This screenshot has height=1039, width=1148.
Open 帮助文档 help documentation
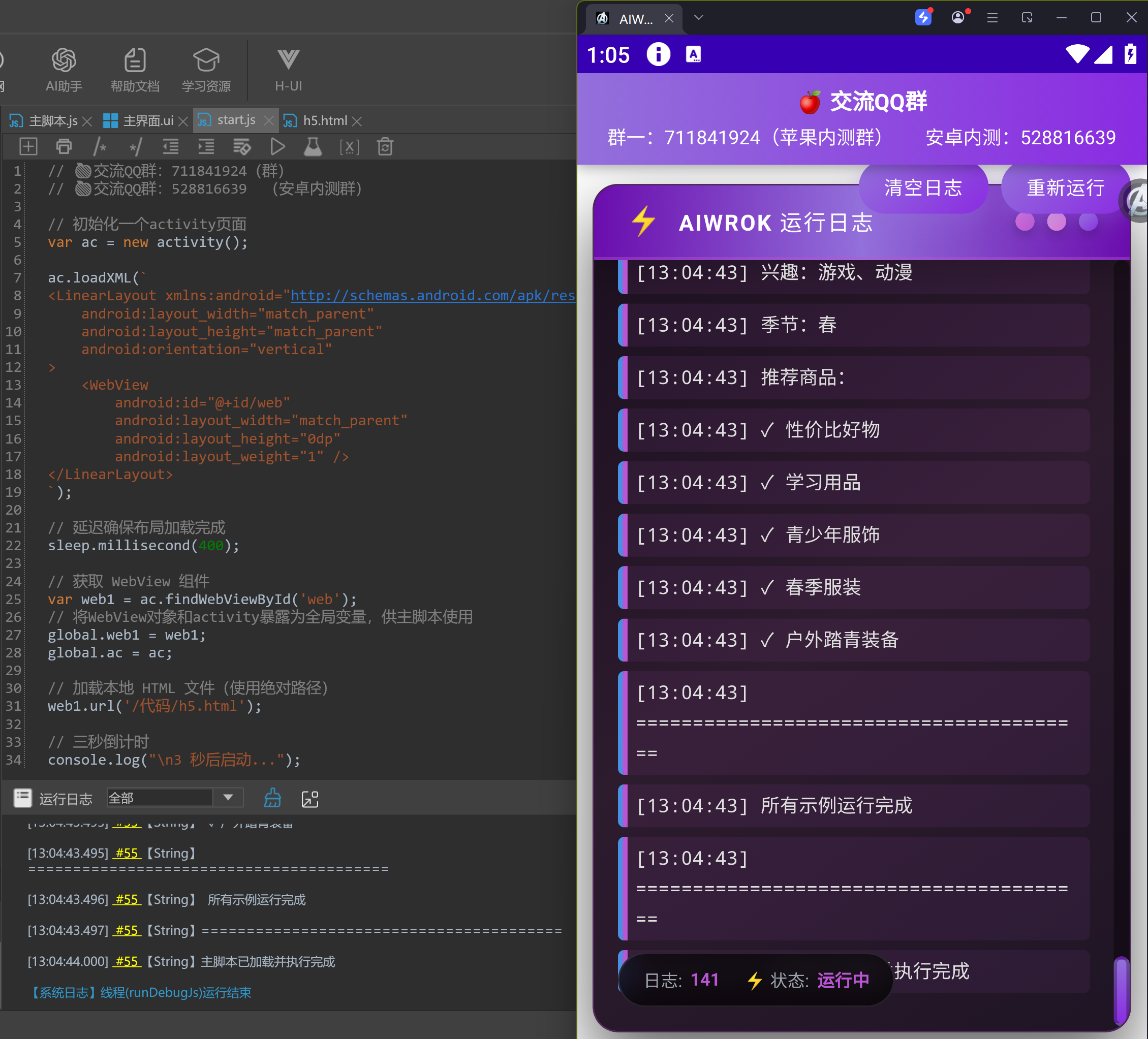click(135, 70)
